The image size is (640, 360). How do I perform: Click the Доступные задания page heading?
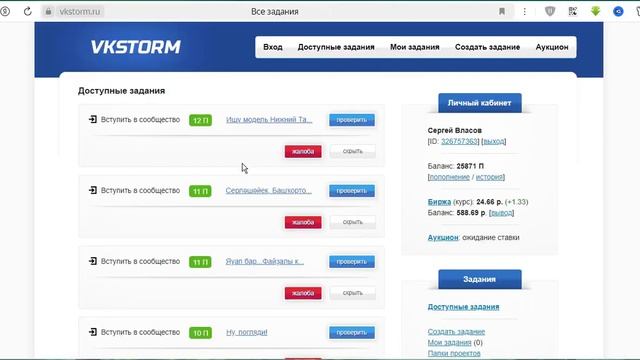pos(121,91)
